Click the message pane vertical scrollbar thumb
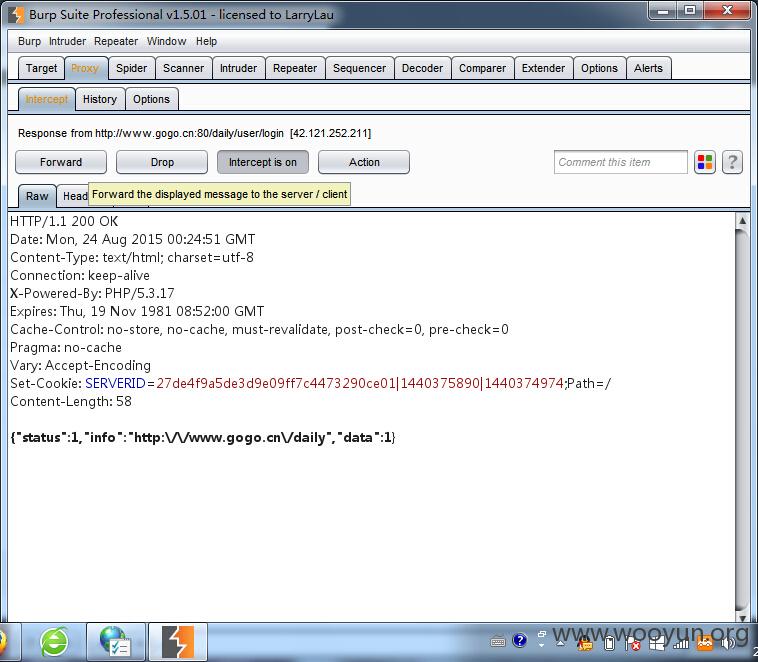The height and width of the screenshot is (662, 758). pos(742,420)
